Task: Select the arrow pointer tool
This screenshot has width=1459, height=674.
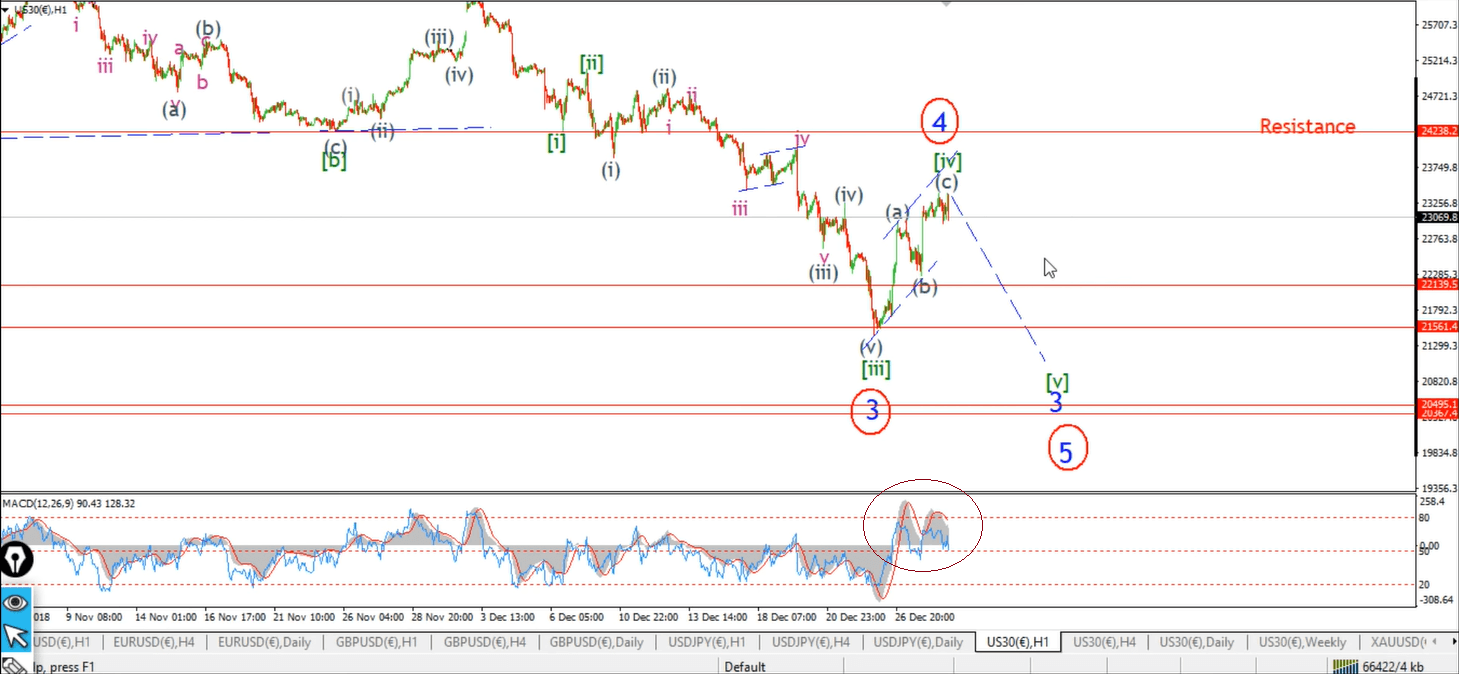Action: click(16, 635)
